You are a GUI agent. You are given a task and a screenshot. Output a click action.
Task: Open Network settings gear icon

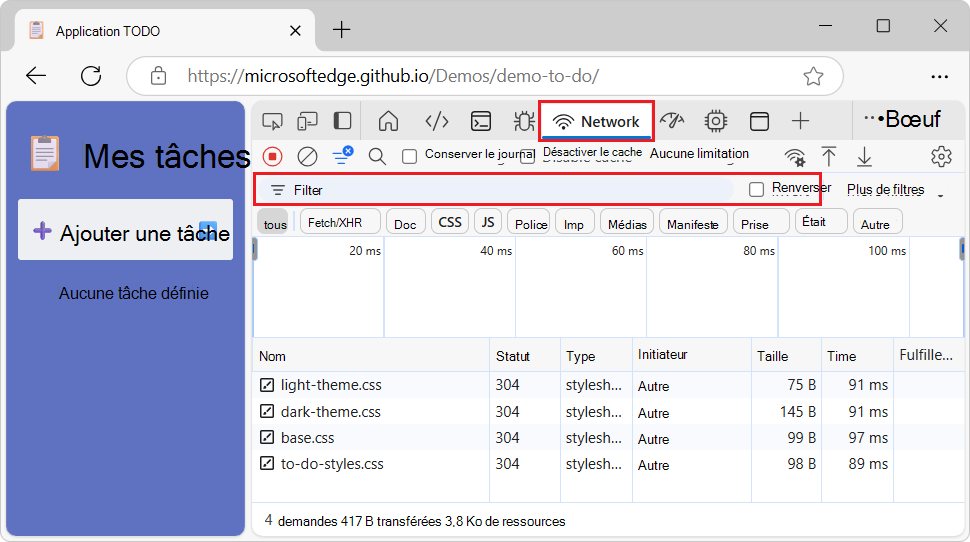click(x=940, y=156)
